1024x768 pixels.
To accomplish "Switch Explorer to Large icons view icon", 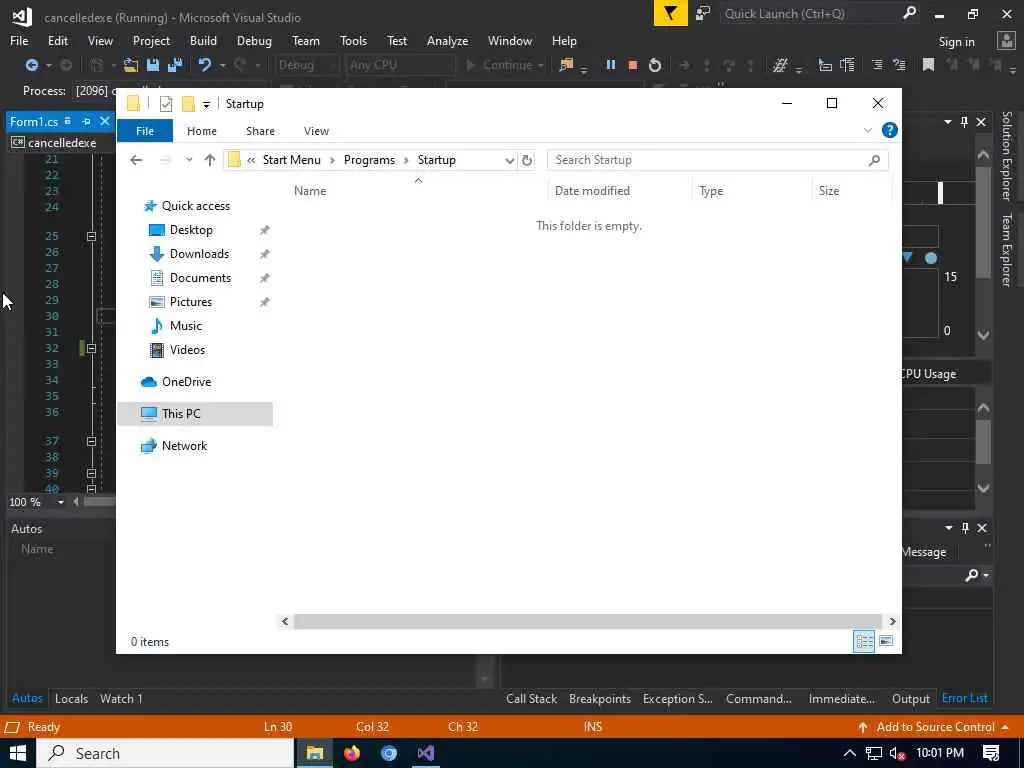I will click(886, 641).
